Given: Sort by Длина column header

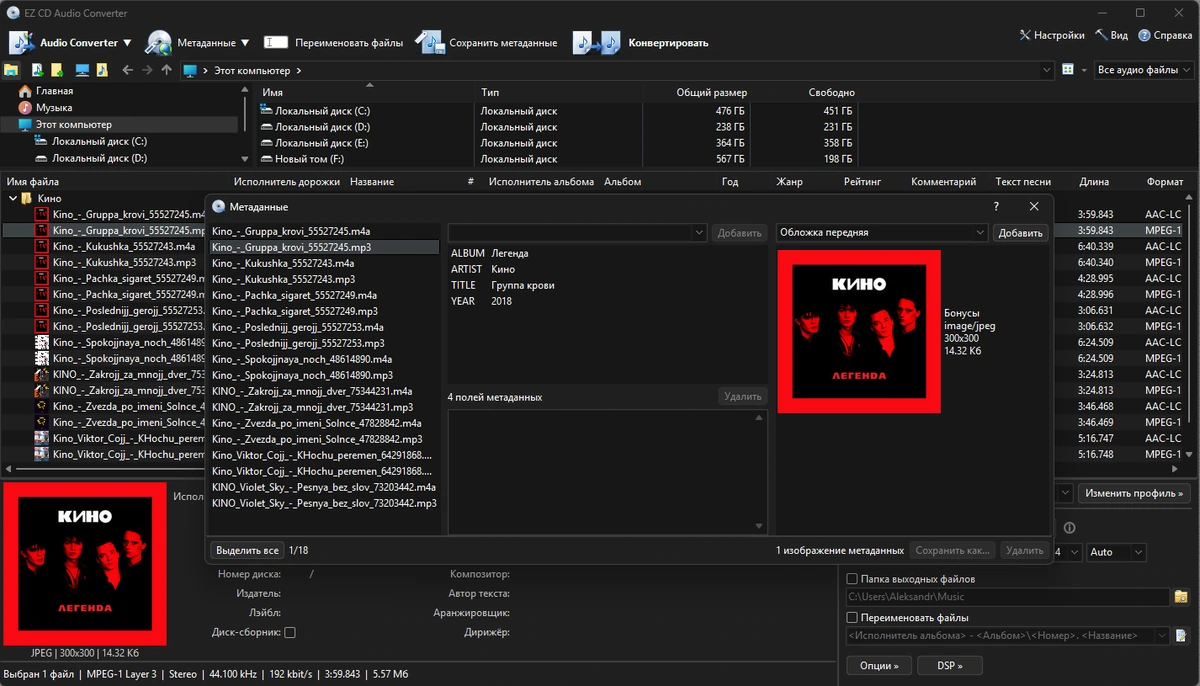Looking at the screenshot, I should [x=1094, y=182].
